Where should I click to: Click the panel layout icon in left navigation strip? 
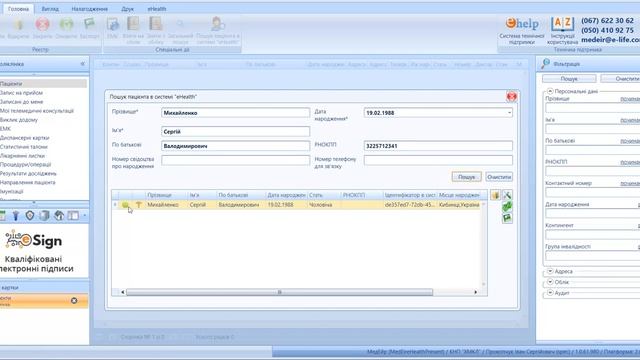(x=73, y=216)
